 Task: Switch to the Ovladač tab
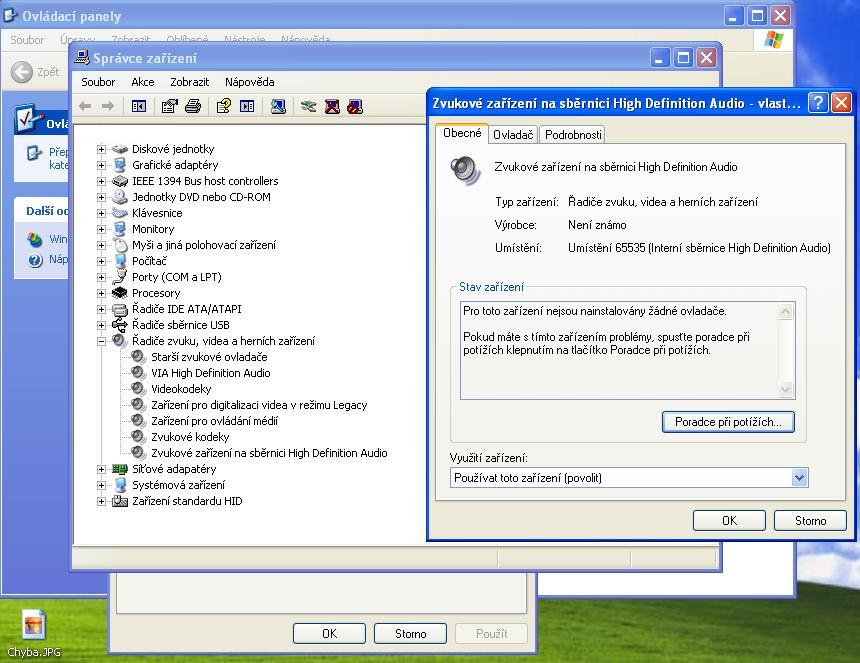[513, 135]
